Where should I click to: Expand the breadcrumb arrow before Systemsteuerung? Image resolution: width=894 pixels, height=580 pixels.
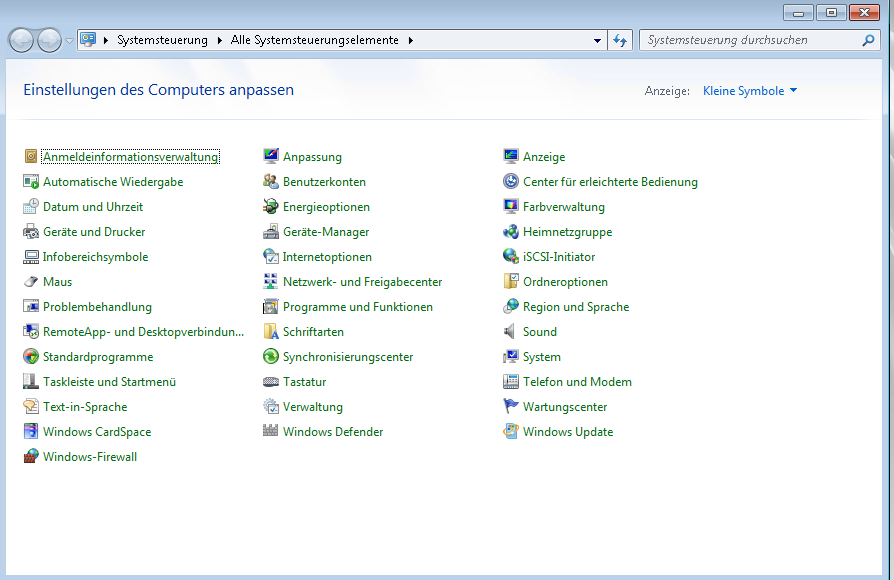(x=105, y=40)
